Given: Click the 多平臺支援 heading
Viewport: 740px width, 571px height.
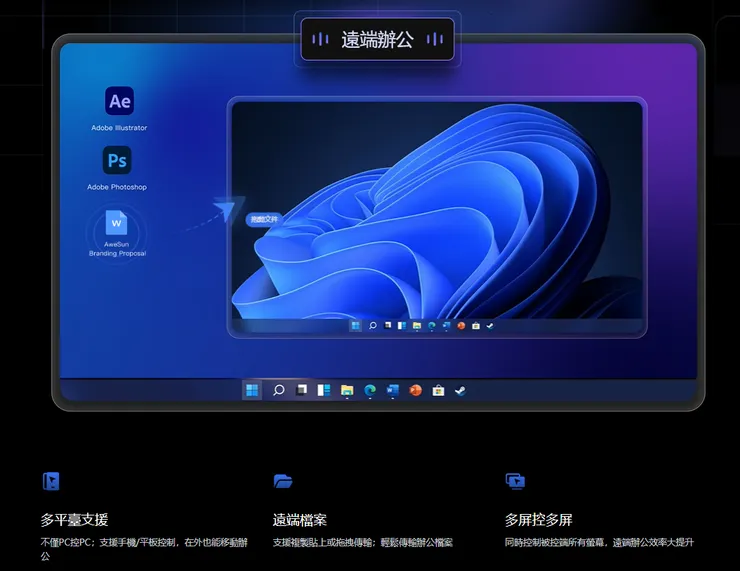Looking at the screenshot, I should (x=74, y=520).
